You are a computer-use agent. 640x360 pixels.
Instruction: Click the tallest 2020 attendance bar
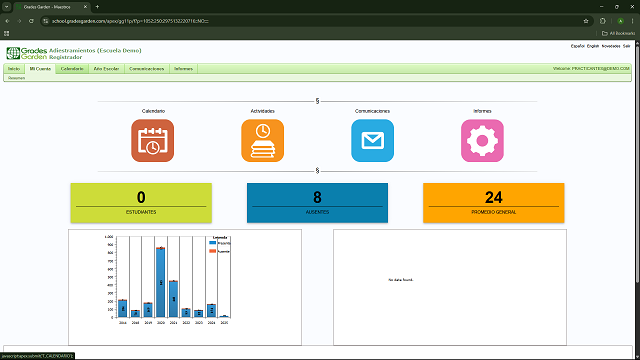160,282
